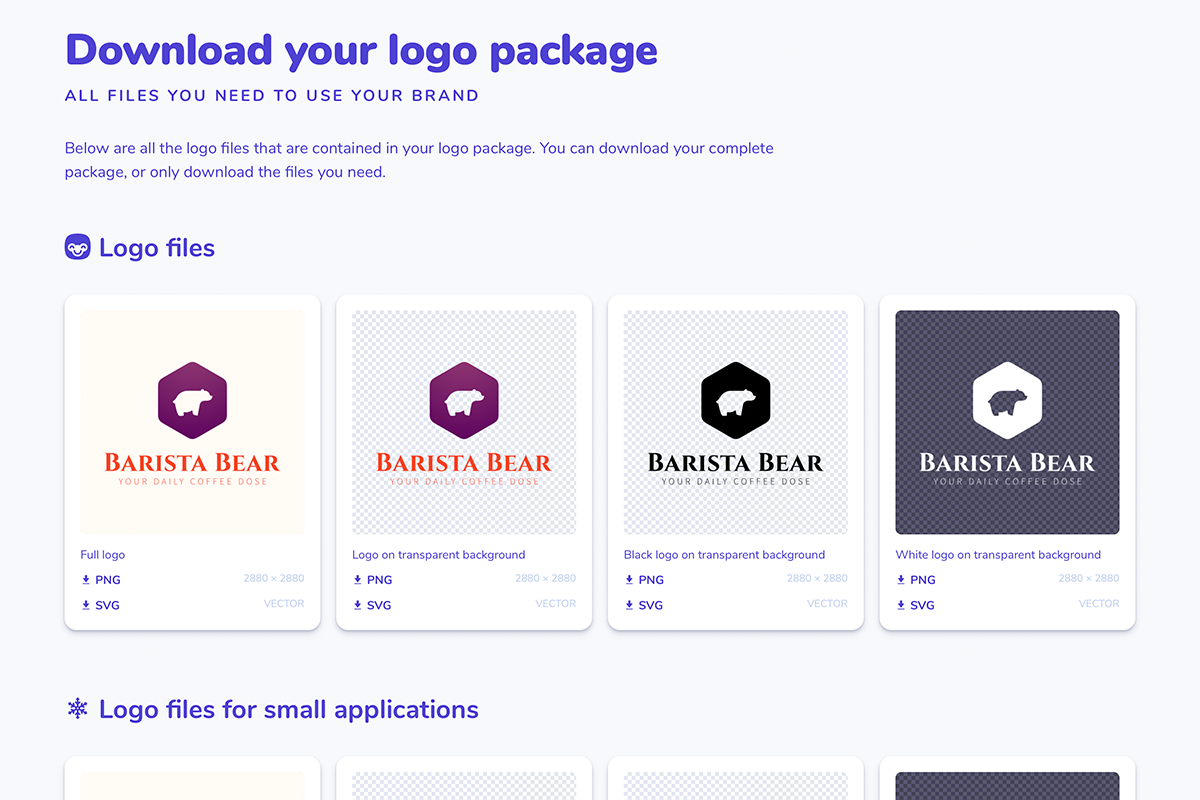Click the Full logo preview image
Viewport: 1200px width, 800px height.
coord(191,421)
